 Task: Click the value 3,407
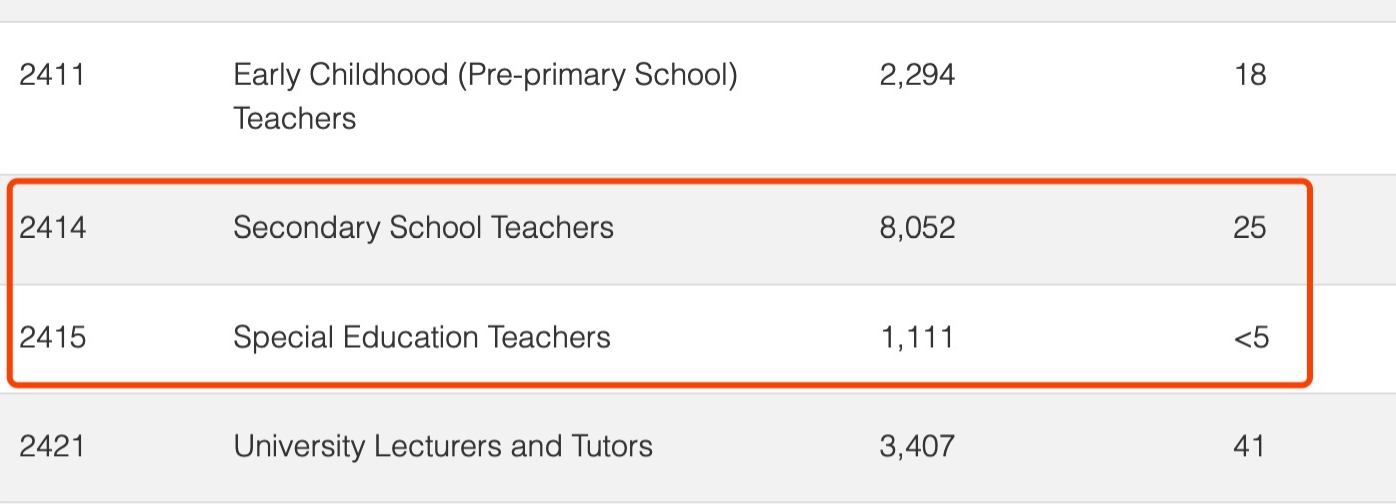[x=917, y=445]
